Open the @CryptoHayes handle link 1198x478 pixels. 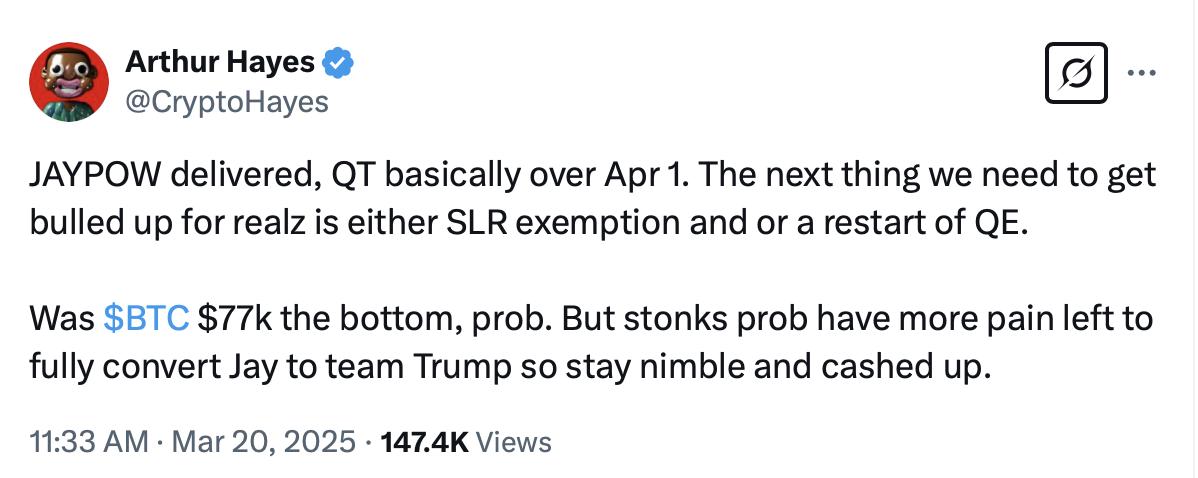coord(227,101)
